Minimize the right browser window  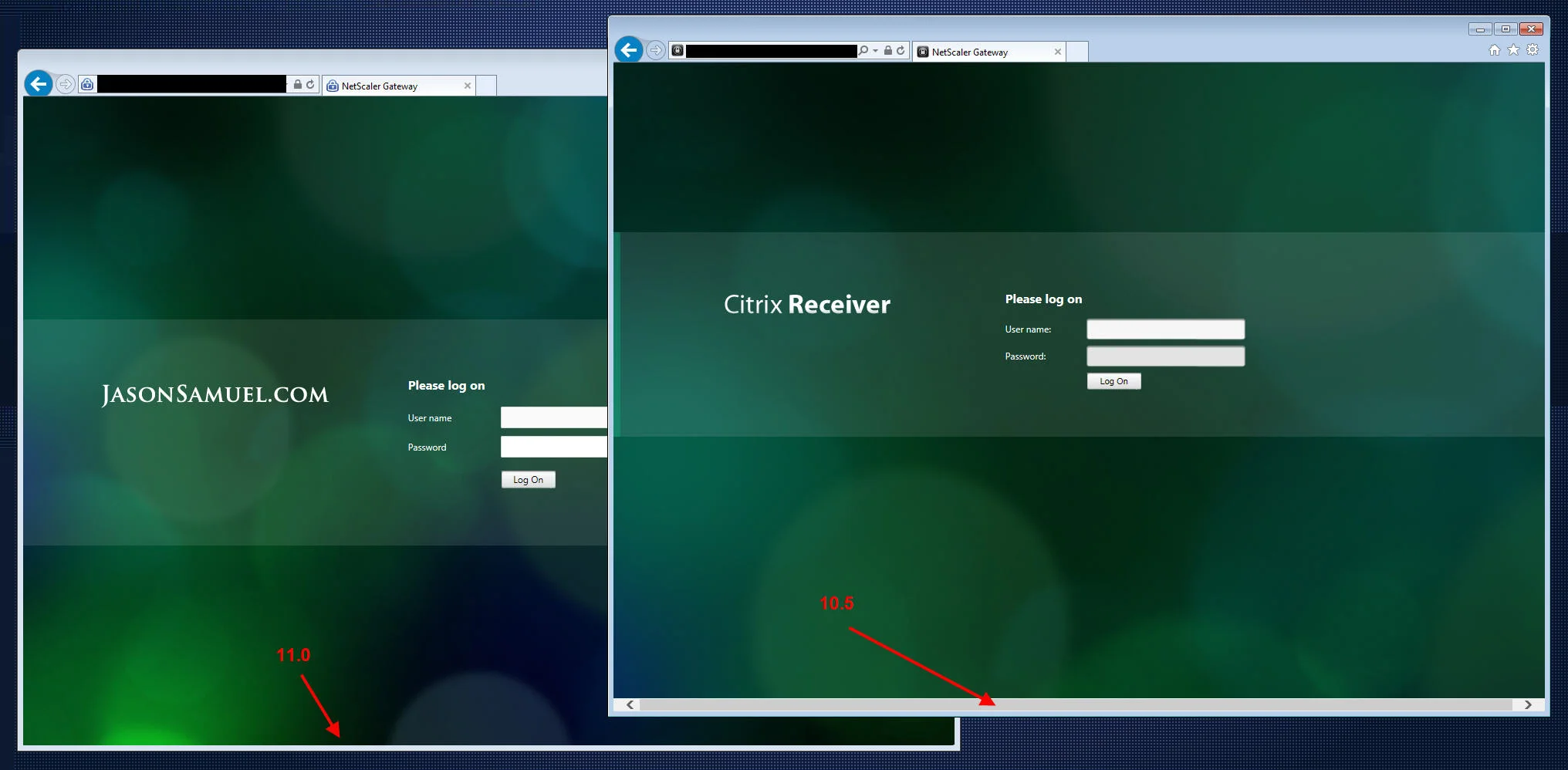[x=1480, y=29]
